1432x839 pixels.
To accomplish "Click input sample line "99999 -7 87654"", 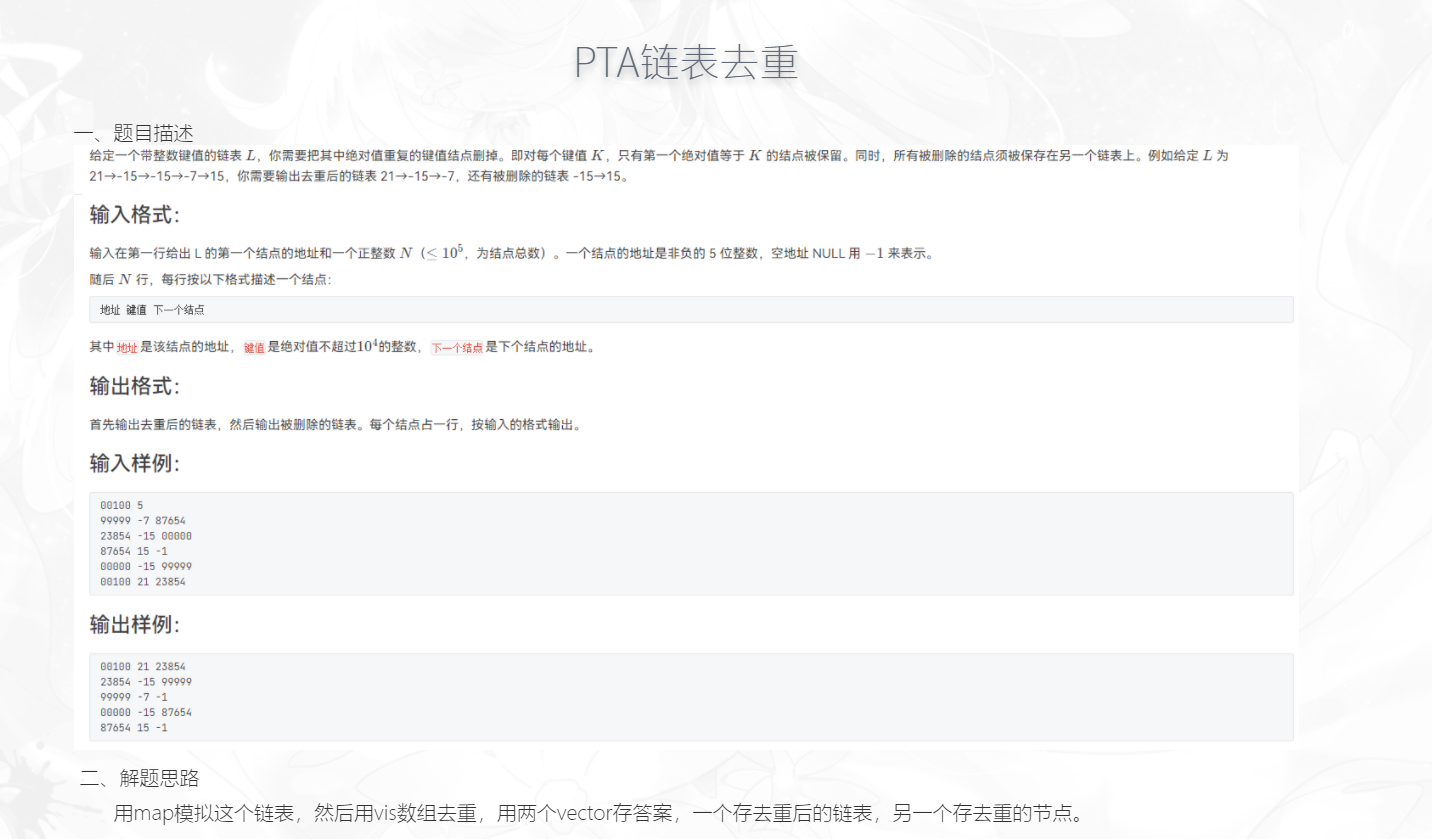I will 143,520.
